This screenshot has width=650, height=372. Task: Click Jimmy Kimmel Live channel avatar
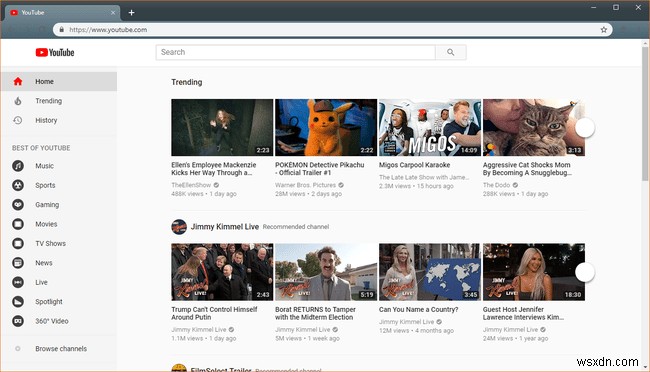coord(179,227)
